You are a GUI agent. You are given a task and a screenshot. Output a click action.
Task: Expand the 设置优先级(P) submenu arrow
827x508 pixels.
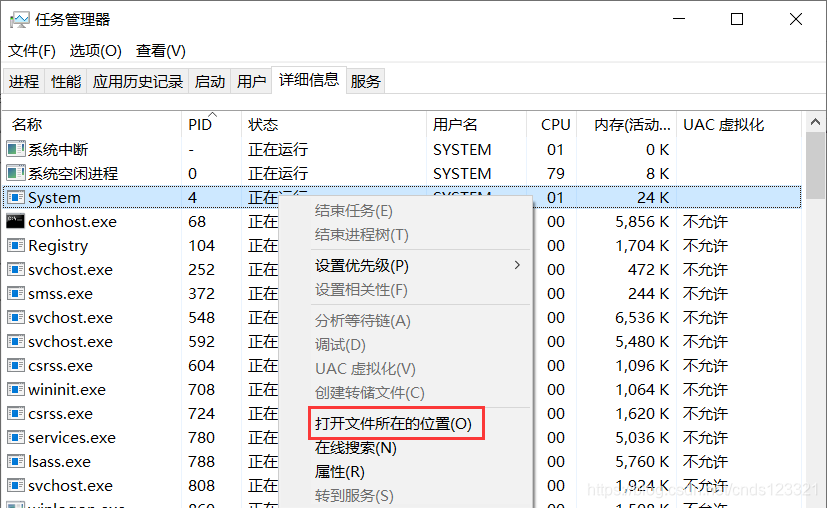coord(517,265)
